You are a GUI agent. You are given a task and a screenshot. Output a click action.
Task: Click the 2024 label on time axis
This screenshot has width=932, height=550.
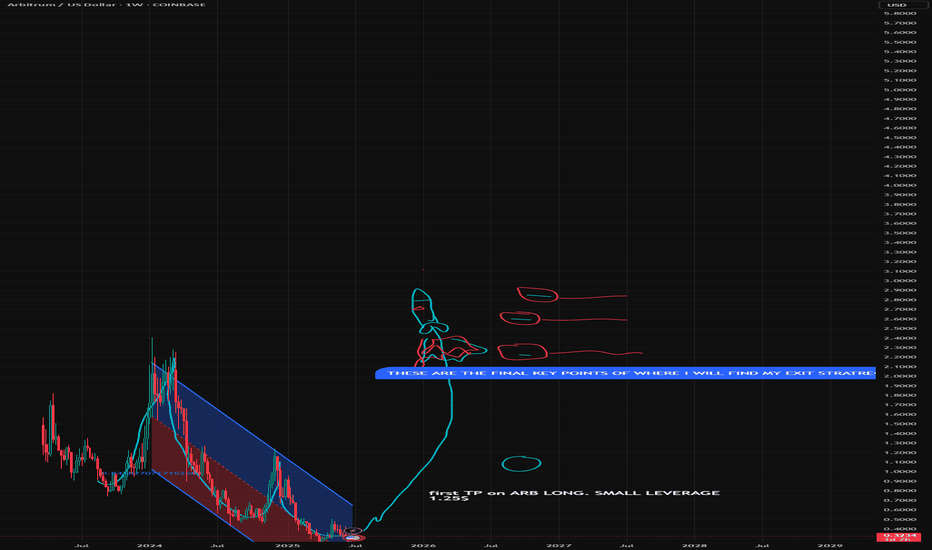[x=148, y=546]
